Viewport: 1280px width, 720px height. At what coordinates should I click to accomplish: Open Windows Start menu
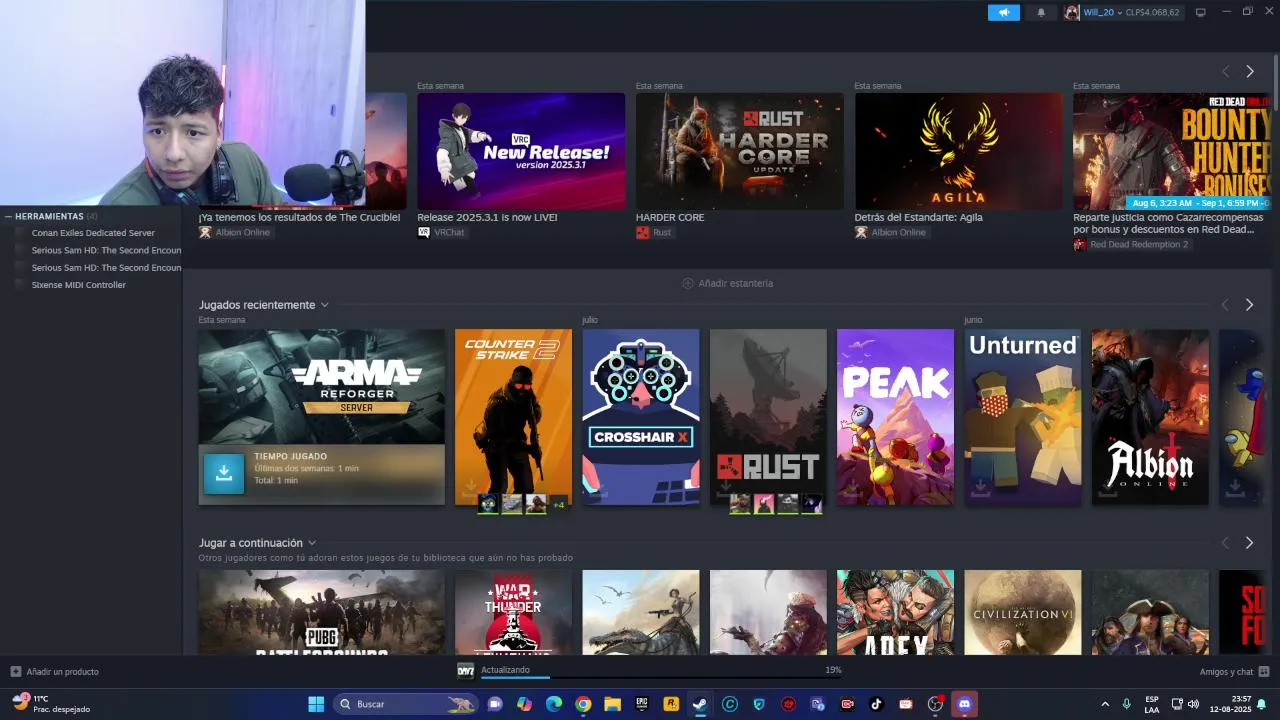(x=316, y=704)
